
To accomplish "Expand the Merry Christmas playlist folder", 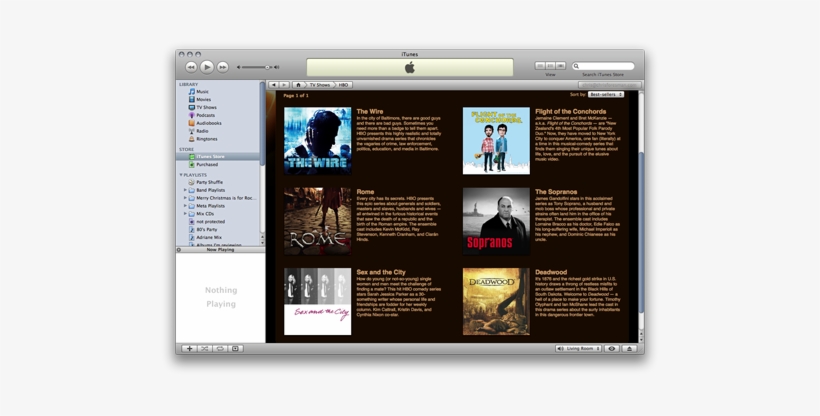I will 185,198.
